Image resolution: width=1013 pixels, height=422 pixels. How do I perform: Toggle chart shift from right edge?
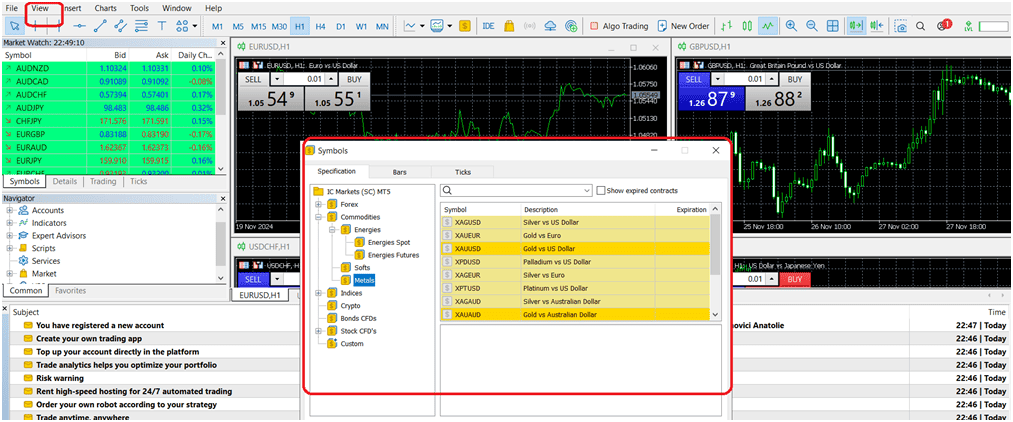(x=877, y=26)
